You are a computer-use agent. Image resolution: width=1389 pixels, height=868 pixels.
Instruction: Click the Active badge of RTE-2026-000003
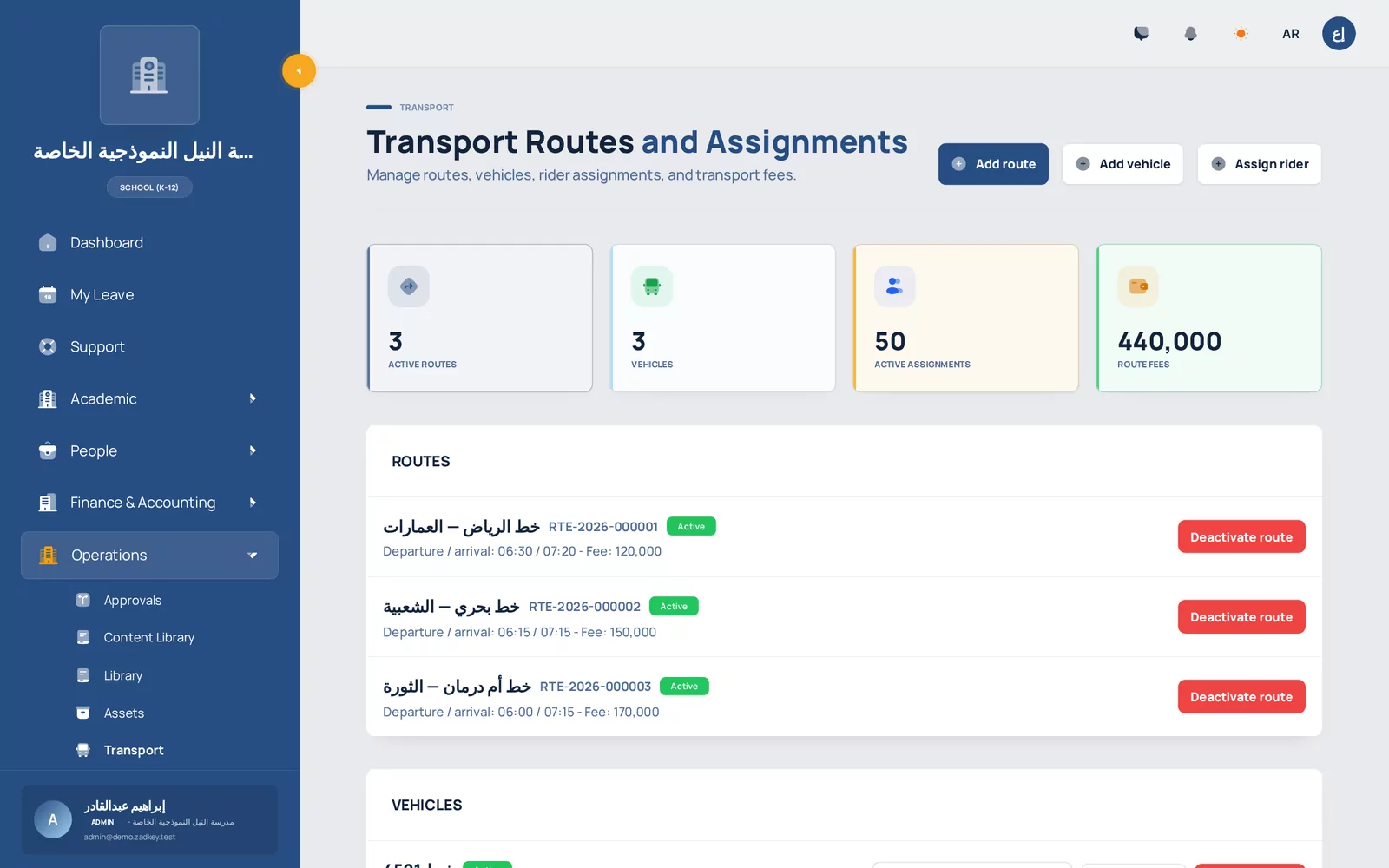pyautogui.click(x=684, y=686)
